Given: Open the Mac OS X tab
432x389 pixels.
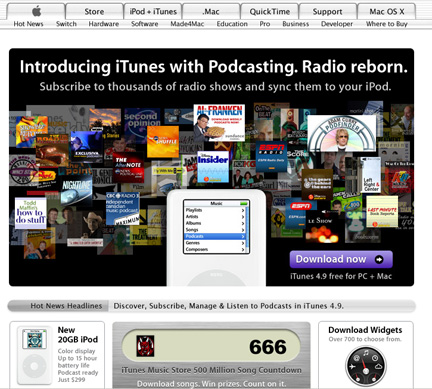Looking at the screenshot, I should [x=387, y=11].
